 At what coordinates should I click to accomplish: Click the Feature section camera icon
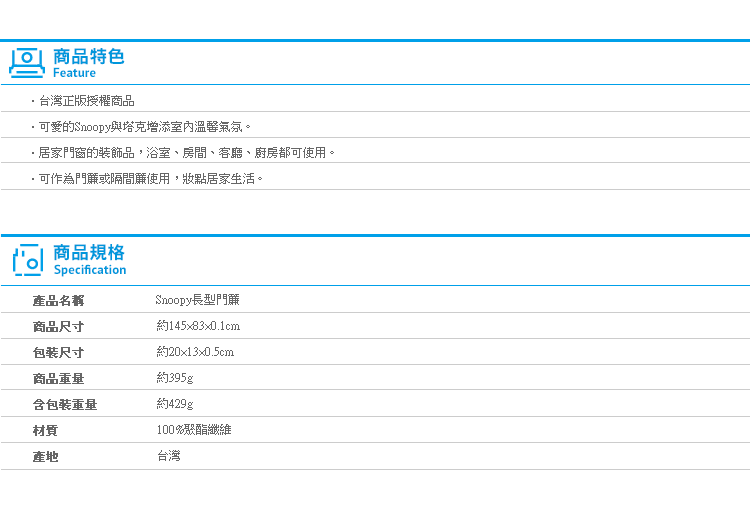[27, 63]
